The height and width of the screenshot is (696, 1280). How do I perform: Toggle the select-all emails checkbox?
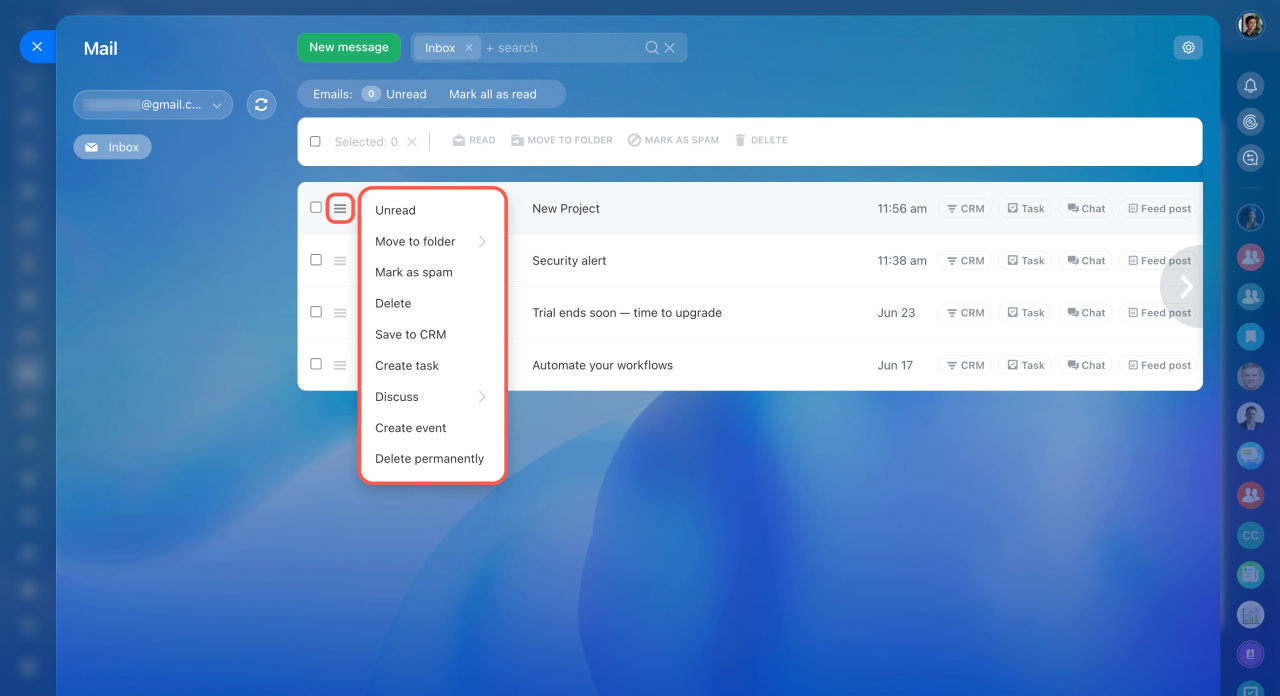315,142
